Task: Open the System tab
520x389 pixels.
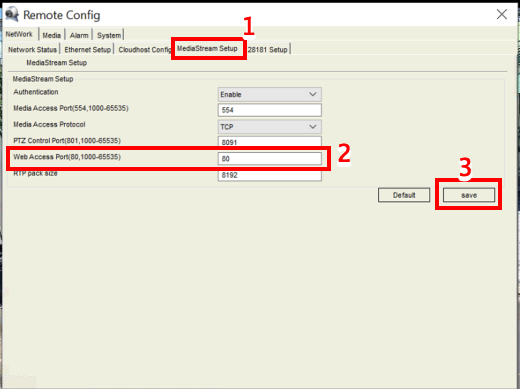Action: tap(109, 35)
